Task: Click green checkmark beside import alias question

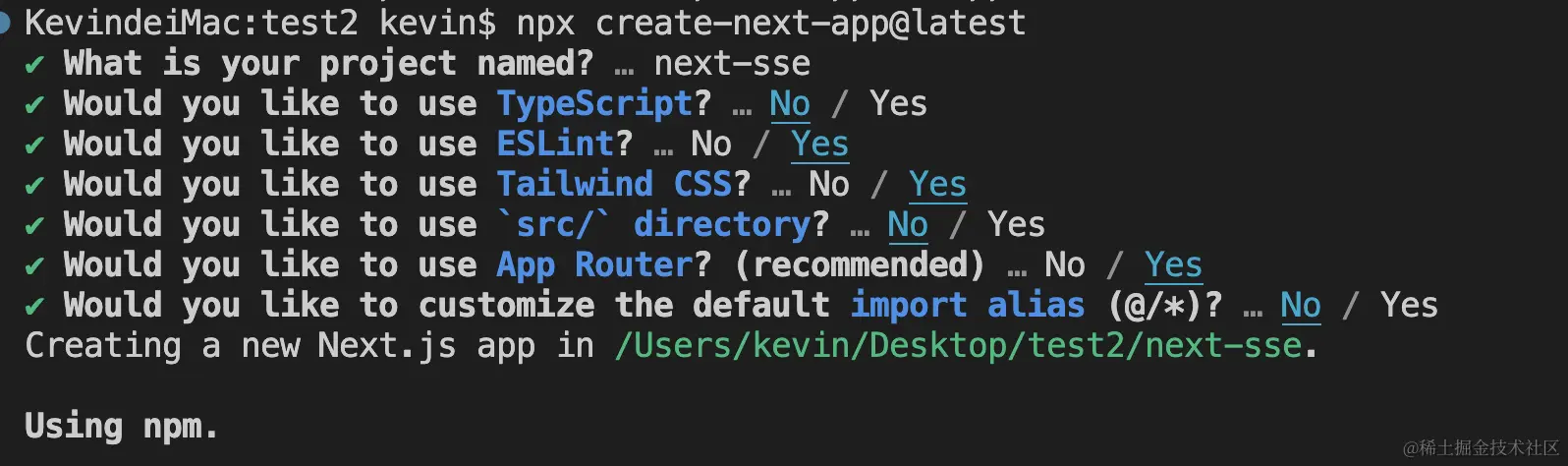Action: click(x=34, y=307)
